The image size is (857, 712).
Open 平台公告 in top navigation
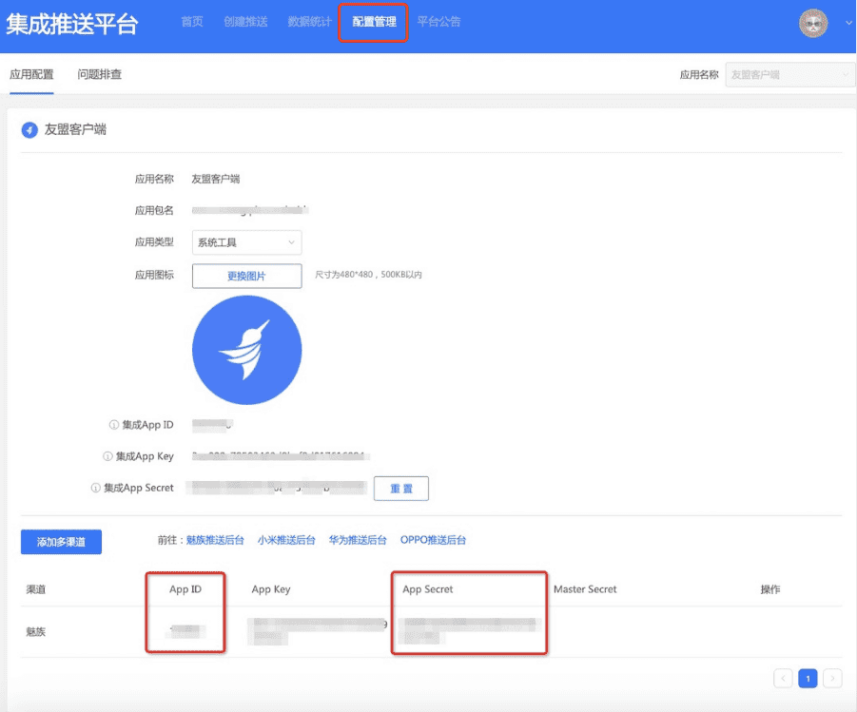pyautogui.click(x=438, y=22)
